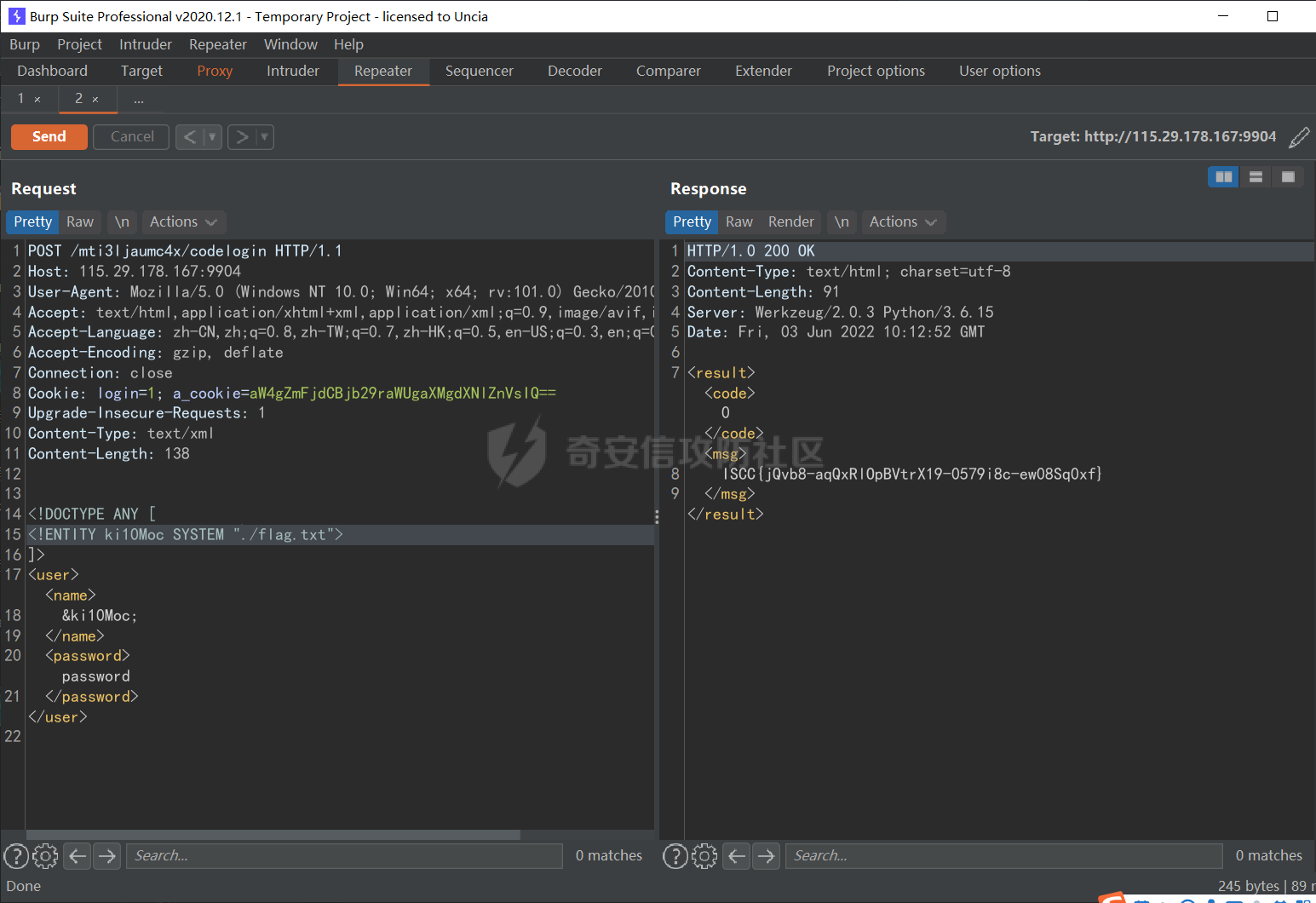The image size is (1316, 903).
Task: Switch to top-bottom split layout view
Action: pos(1256,176)
